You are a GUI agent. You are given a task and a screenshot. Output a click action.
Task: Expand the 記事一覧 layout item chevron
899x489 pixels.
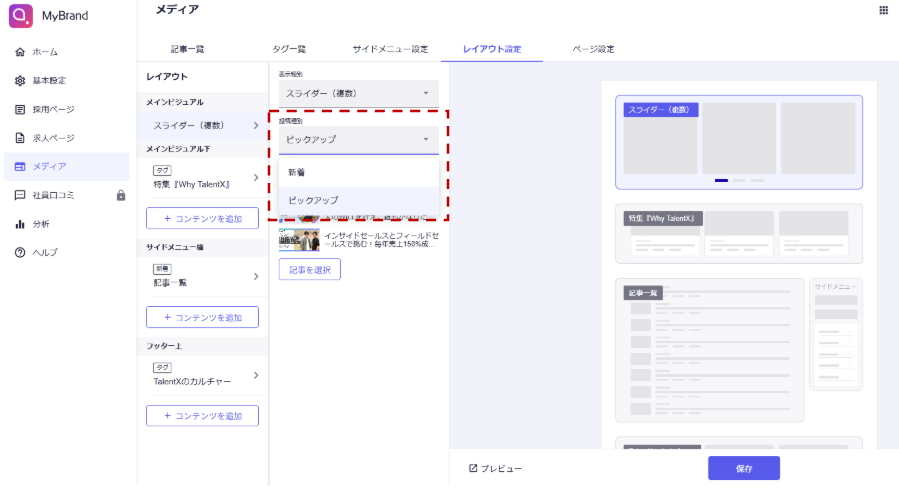[256, 276]
